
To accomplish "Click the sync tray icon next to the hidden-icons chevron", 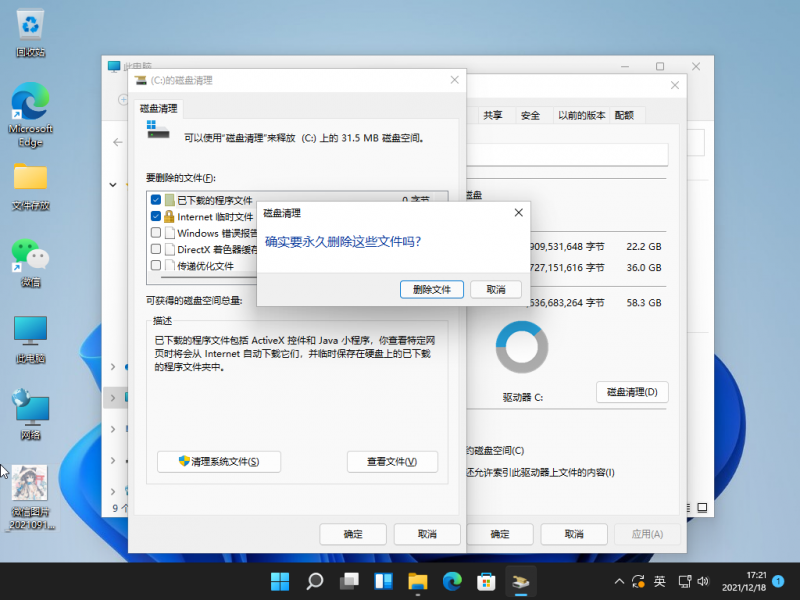I will 638,581.
